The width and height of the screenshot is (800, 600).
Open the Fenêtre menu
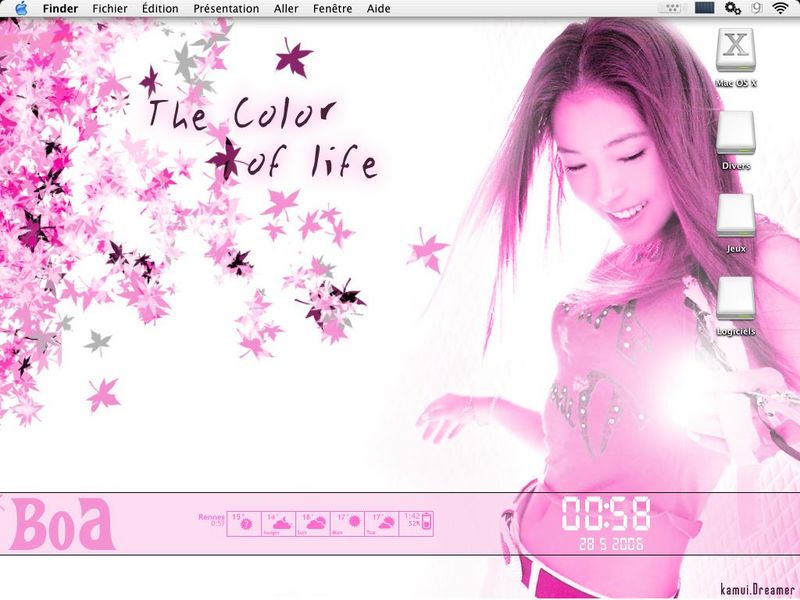[332, 9]
